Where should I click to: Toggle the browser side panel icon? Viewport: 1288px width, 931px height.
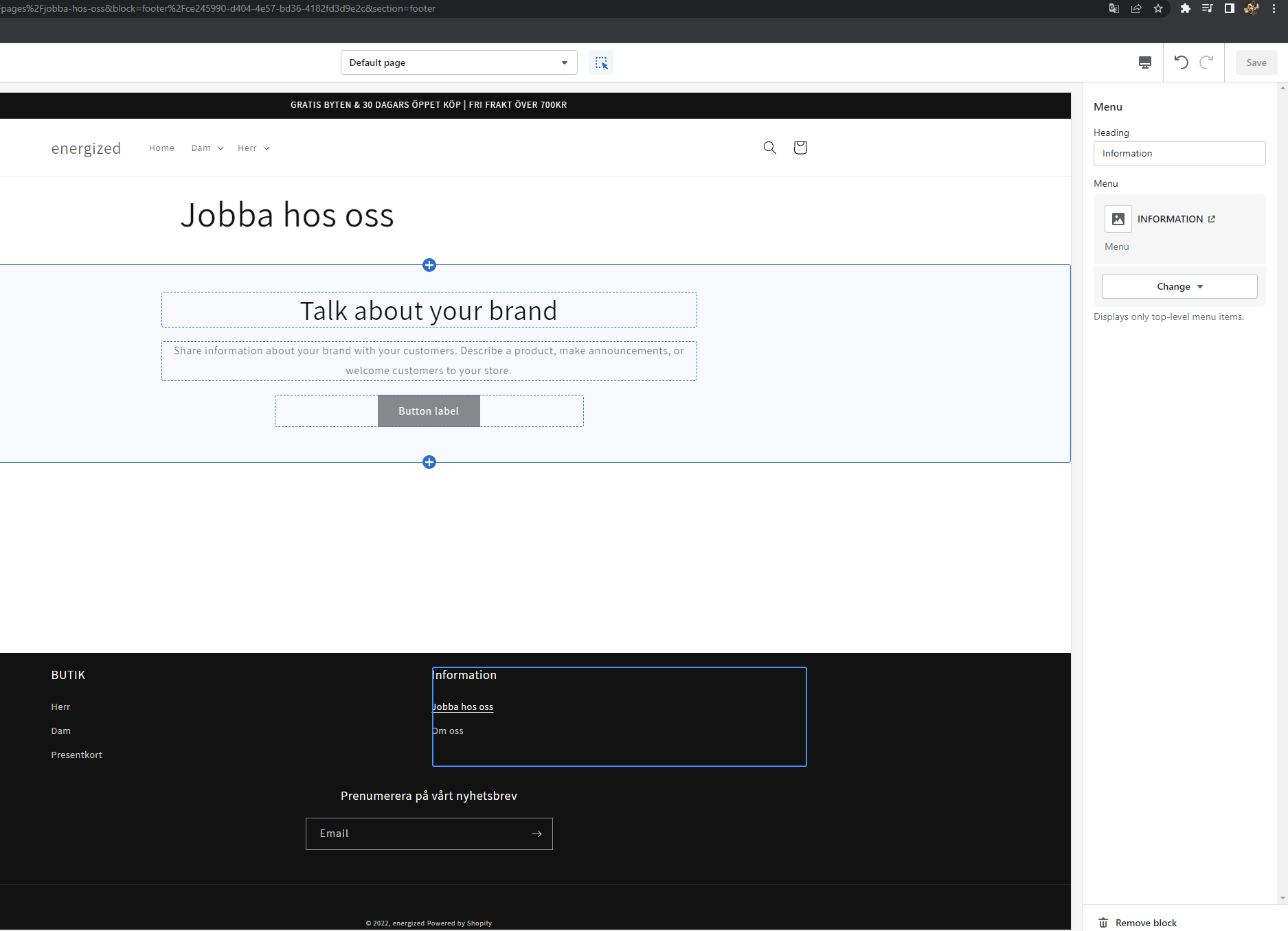pyautogui.click(x=1230, y=8)
